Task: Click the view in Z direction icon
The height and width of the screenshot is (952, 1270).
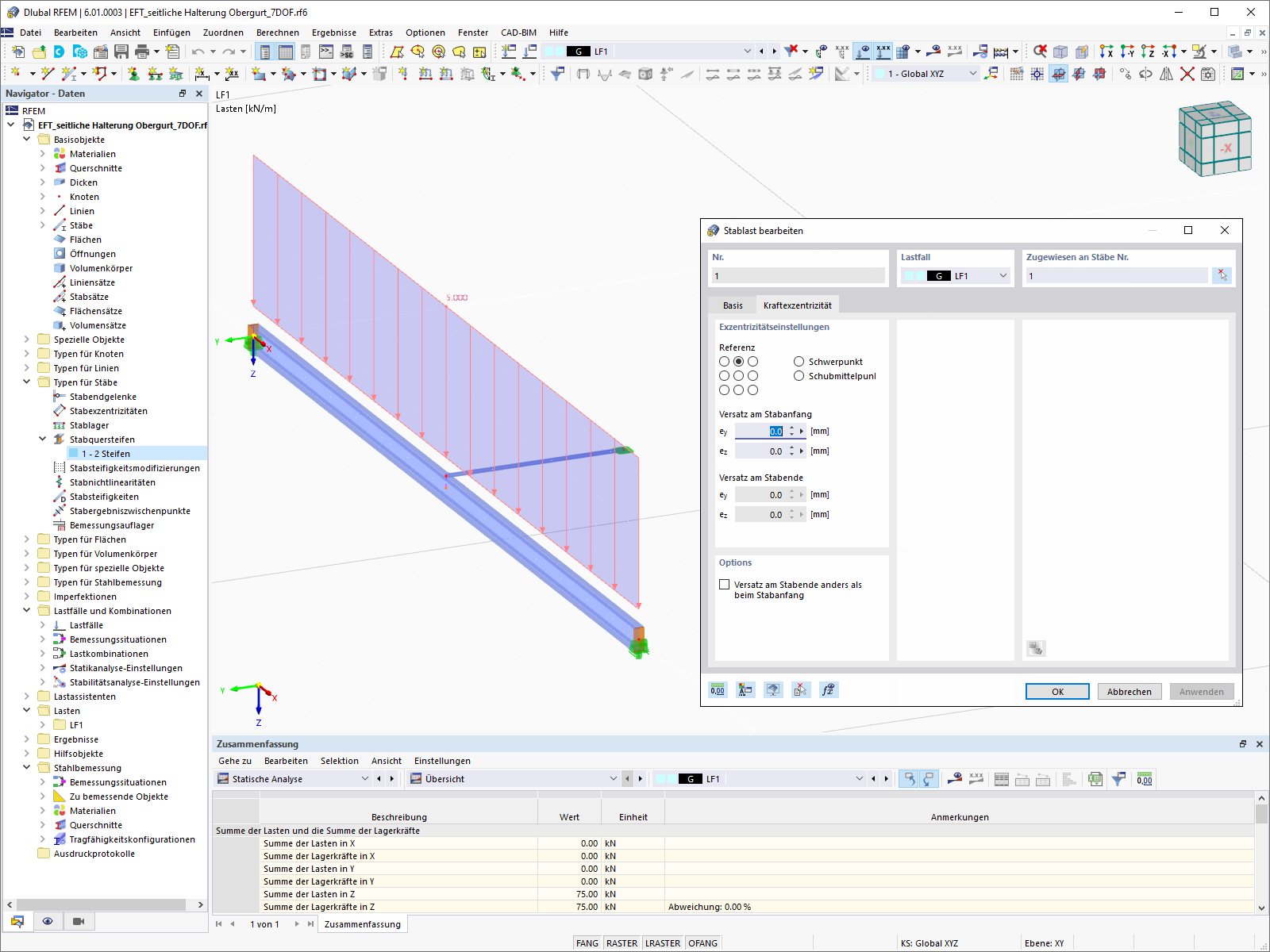Action: 1148,52
